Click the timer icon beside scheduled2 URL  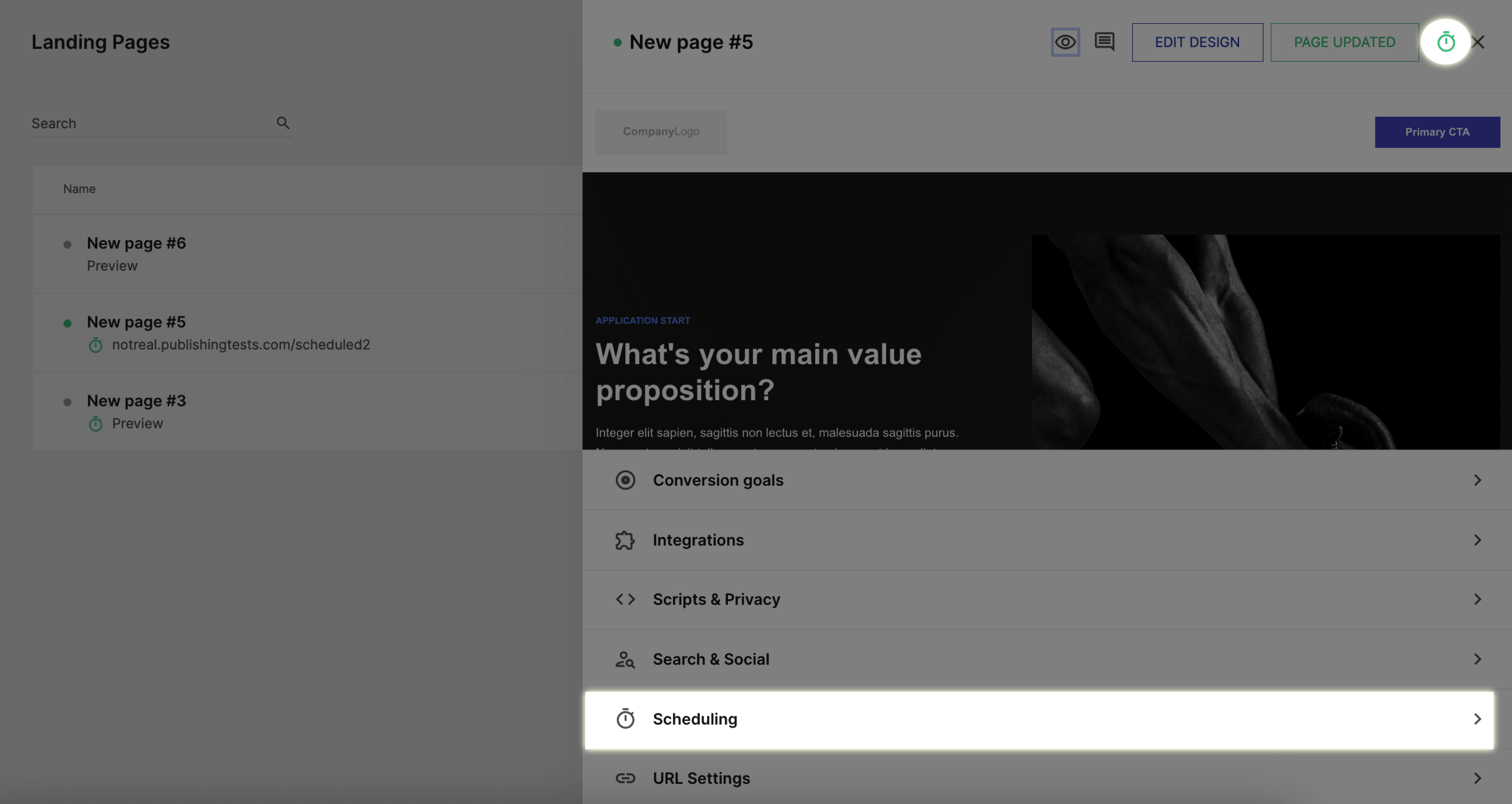point(96,345)
